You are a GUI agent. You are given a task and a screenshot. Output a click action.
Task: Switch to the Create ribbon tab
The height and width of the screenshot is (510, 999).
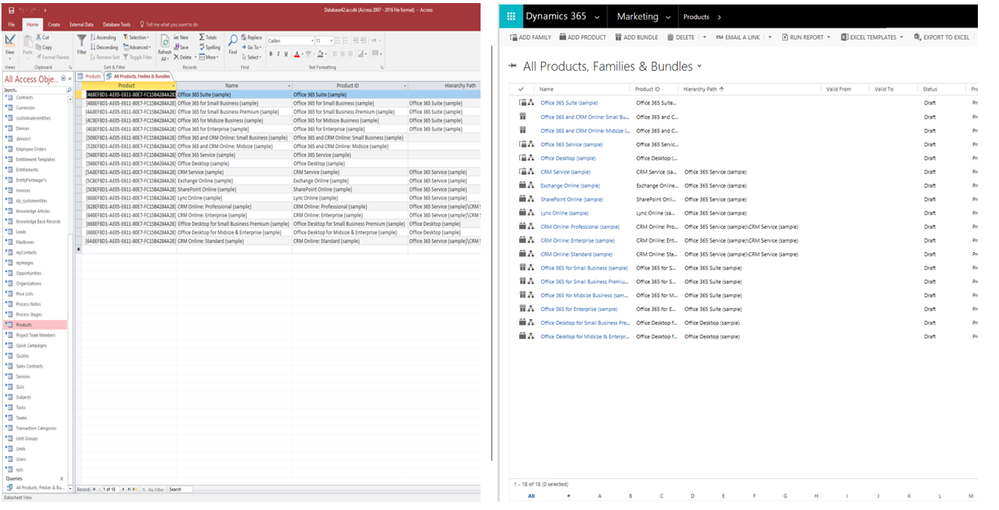pyautogui.click(x=54, y=24)
